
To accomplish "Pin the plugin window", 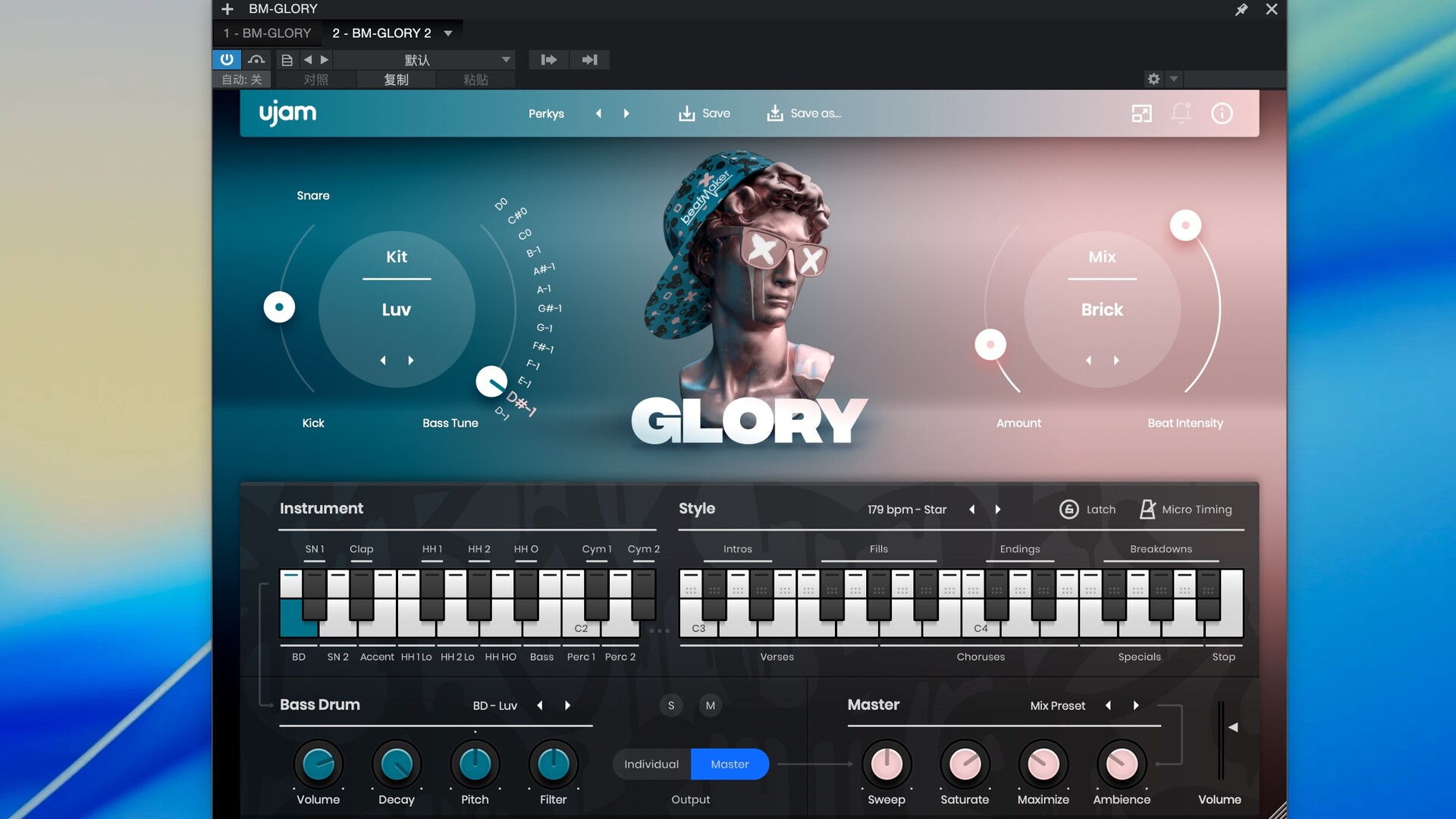I will (1241, 9).
